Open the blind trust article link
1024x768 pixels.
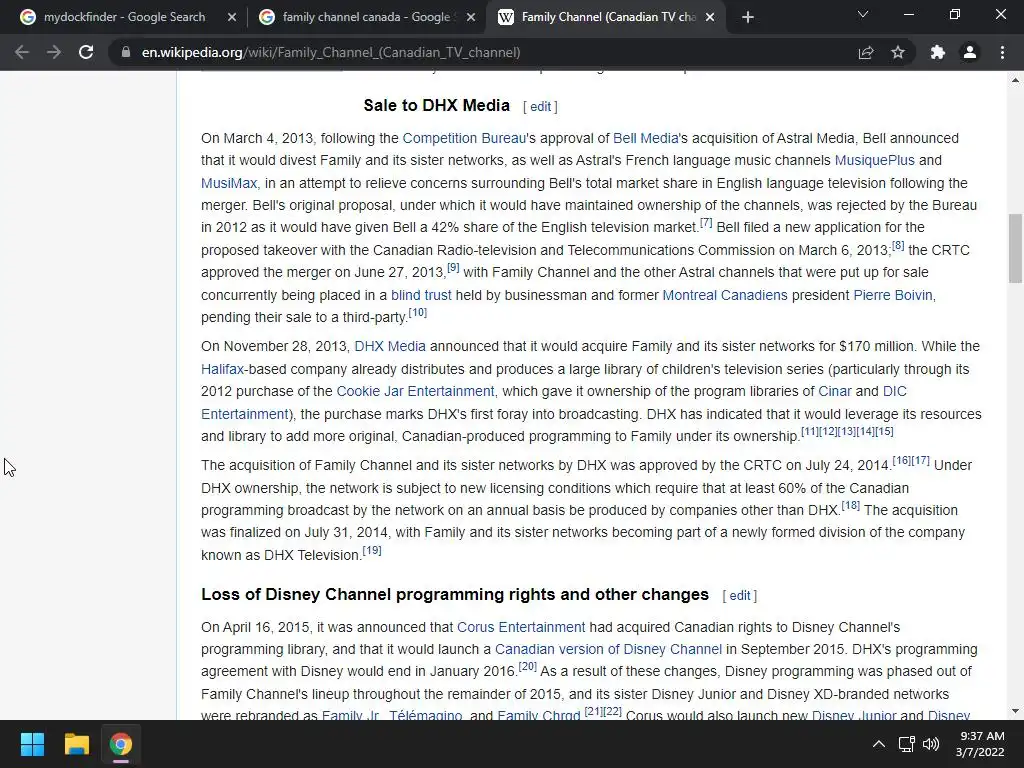tap(421, 295)
